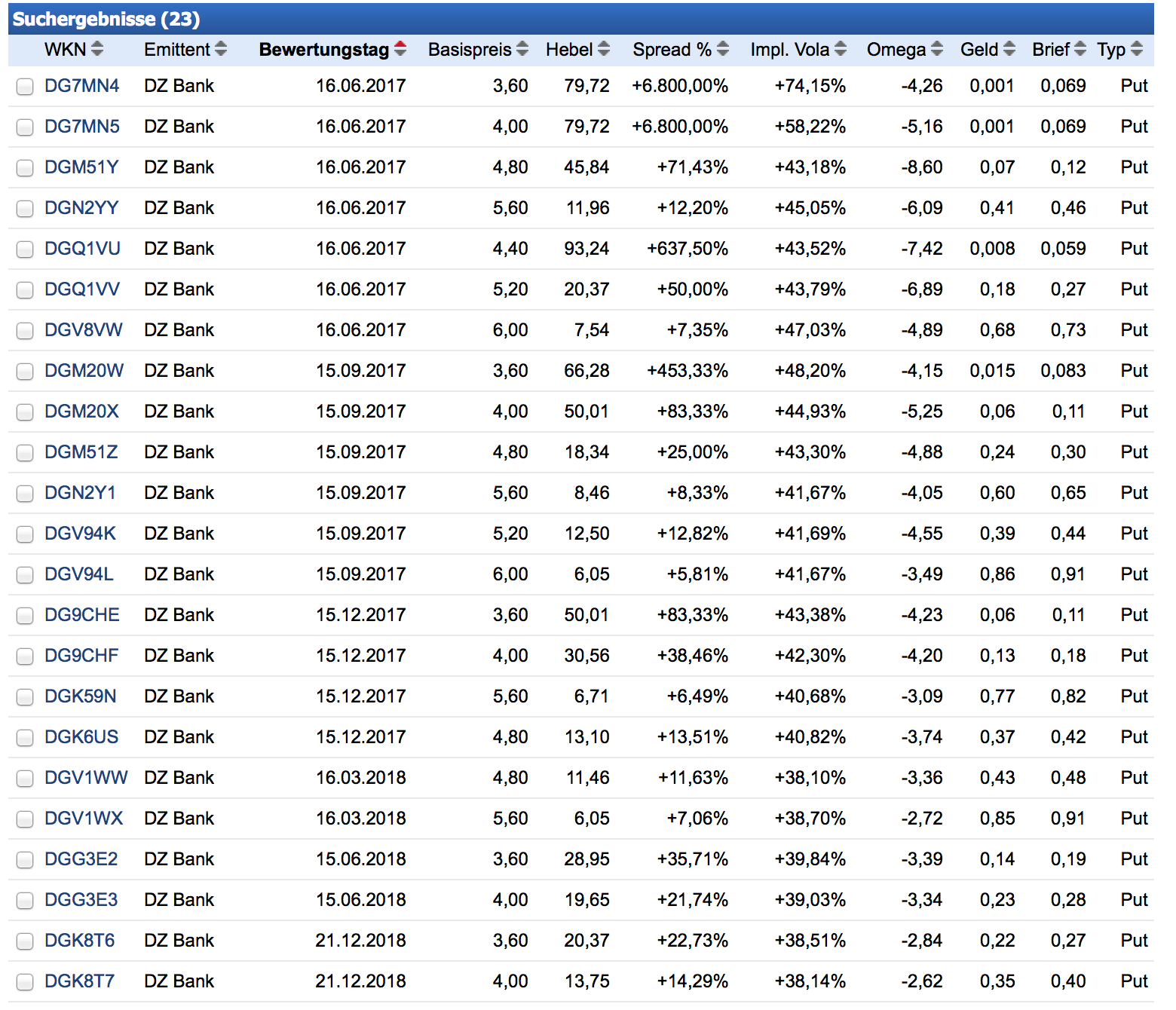Click the Bewertungstag column header

click(323, 50)
